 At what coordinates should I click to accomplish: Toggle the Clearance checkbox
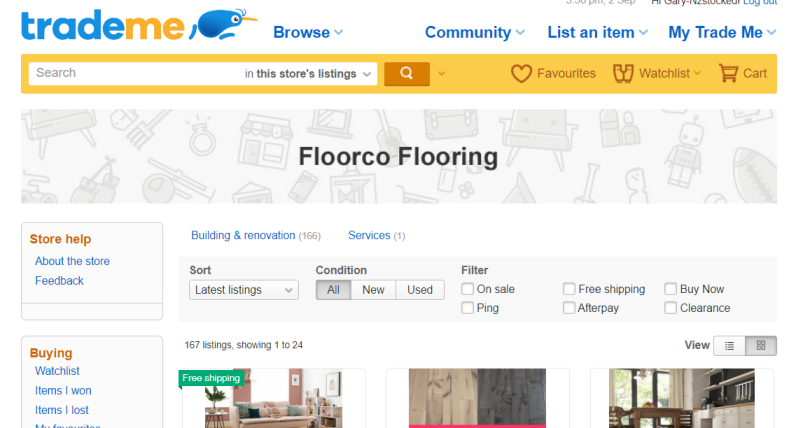tap(671, 308)
